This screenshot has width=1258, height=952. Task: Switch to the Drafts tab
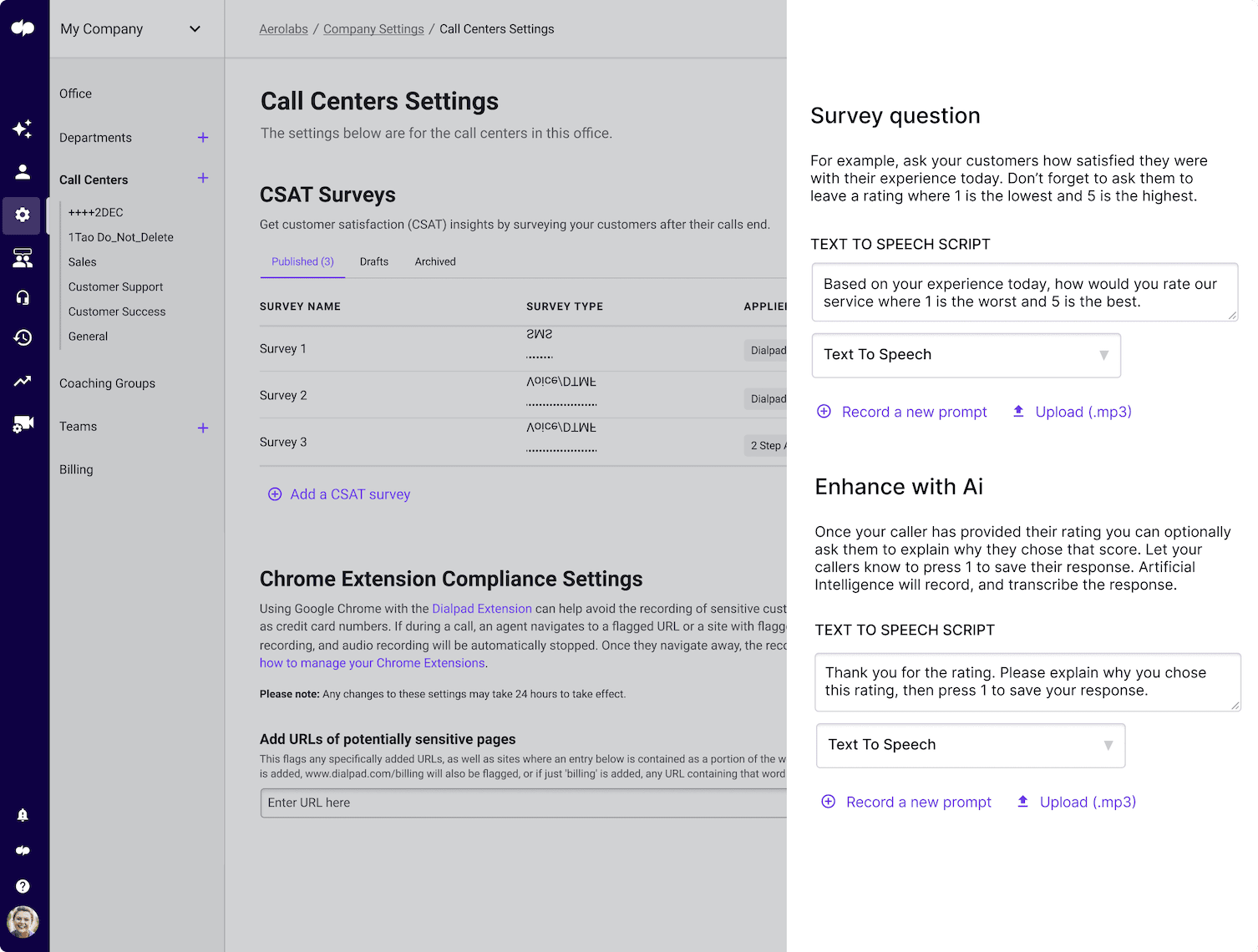pos(374,261)
